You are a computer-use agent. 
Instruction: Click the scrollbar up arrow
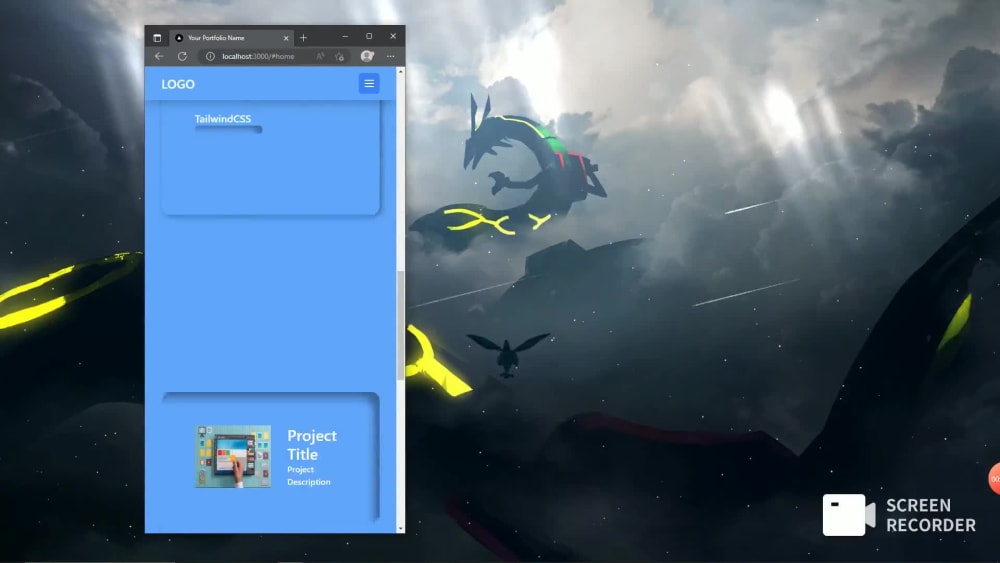pyautogui.click(x=401, y=71)
